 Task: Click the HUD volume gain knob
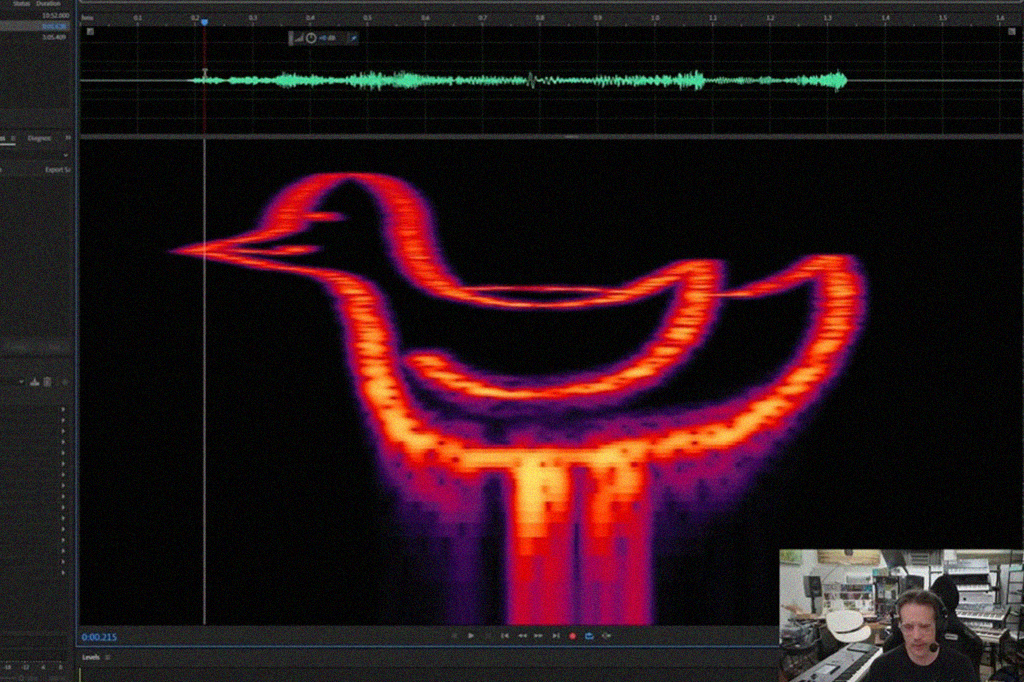[311, 38]
